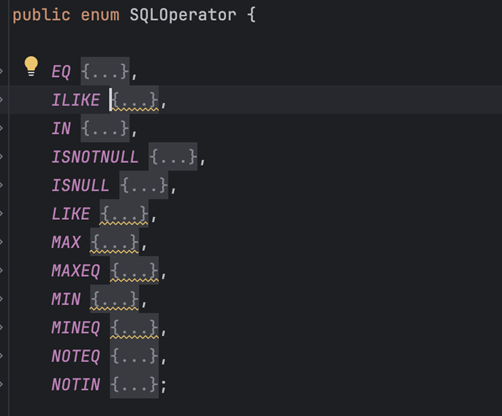502x416 pixels.
Task: Expand the LIKE folded region
Action: 124,213
